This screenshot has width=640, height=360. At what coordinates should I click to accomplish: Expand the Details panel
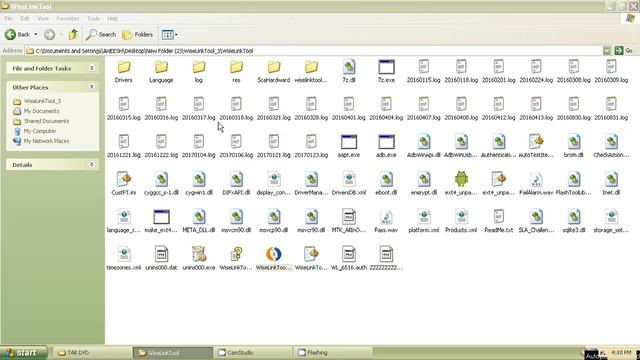92,164
